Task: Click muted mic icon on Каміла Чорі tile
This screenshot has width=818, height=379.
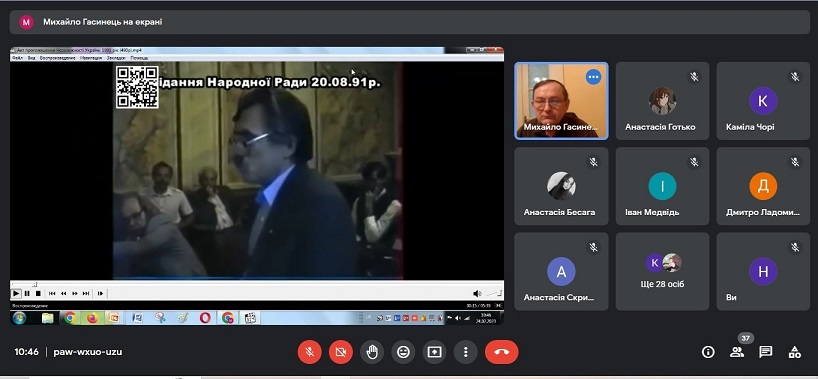Action: click(x=795, y=77)
